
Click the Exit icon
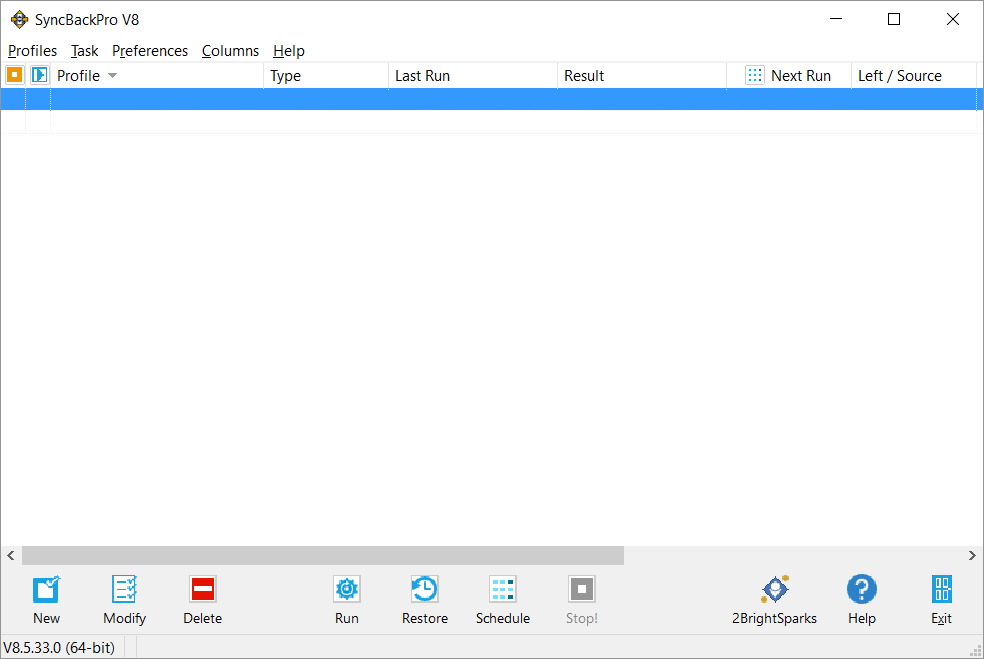(x=941, y=589)
